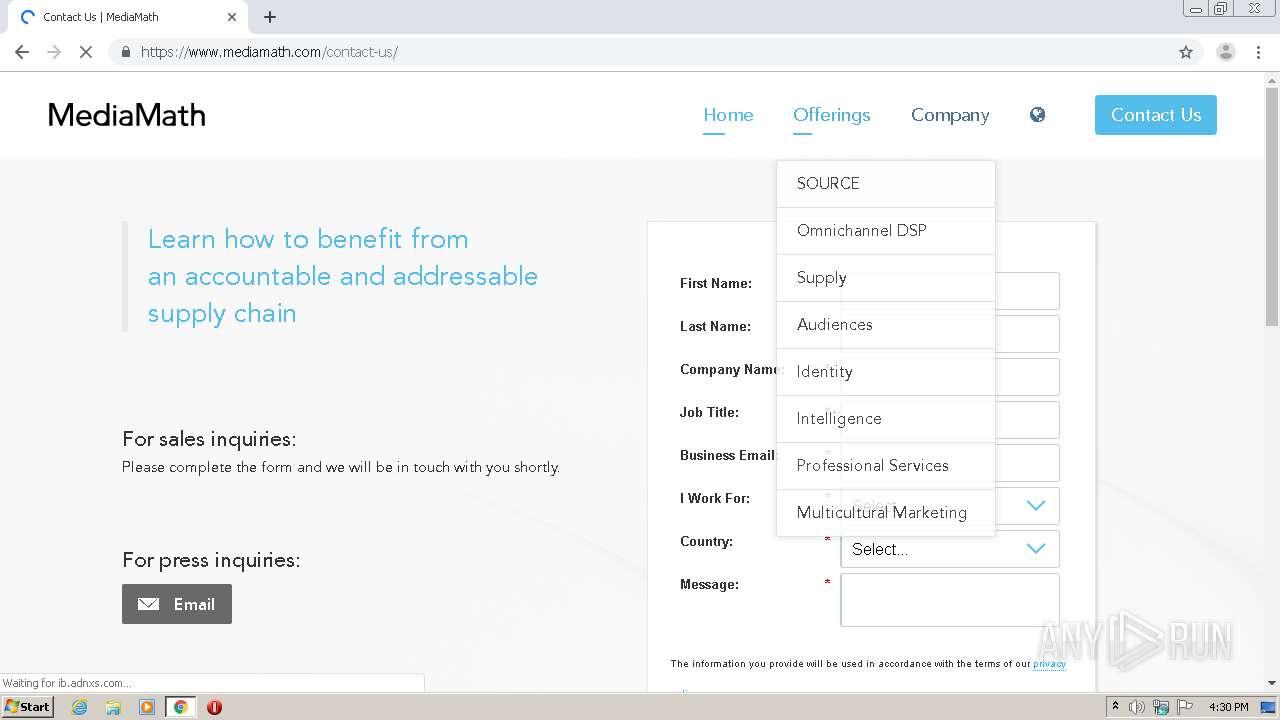This screenshot has height=720, width=1280.
Task: View site security lock info
Action: (x=126, y=52)
